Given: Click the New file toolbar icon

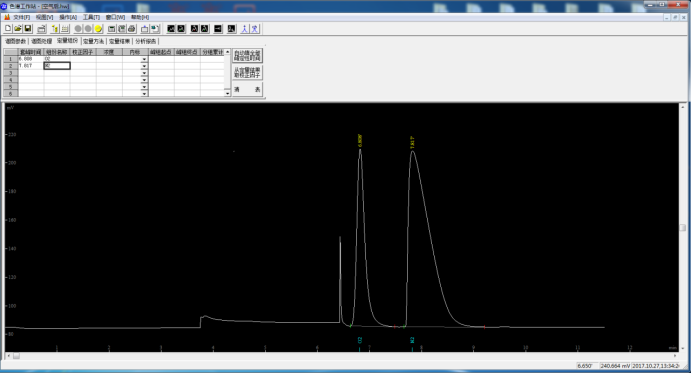Looking at the screenshot, I should 8,29.
